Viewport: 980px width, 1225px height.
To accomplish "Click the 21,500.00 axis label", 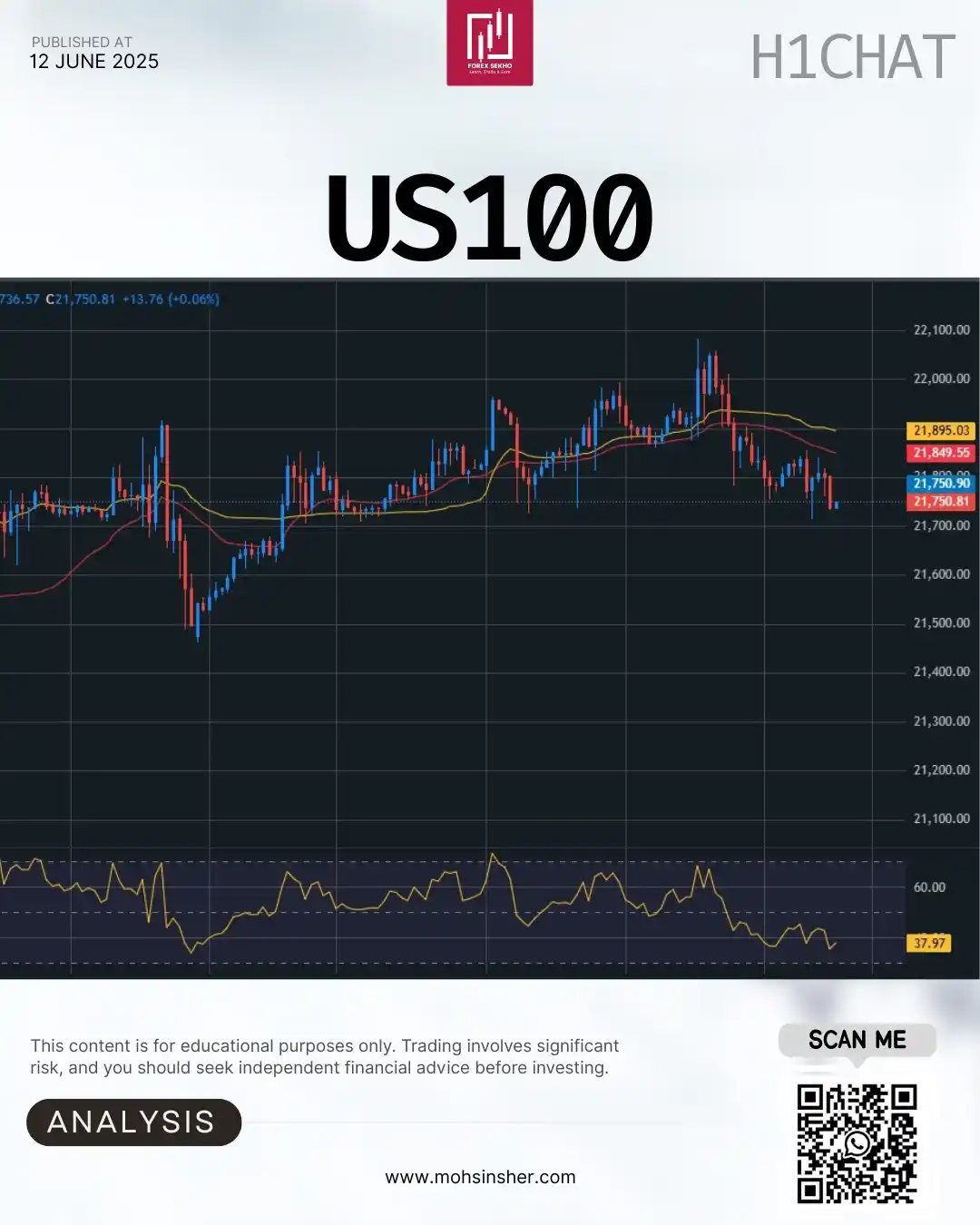I will pos(941,623).
